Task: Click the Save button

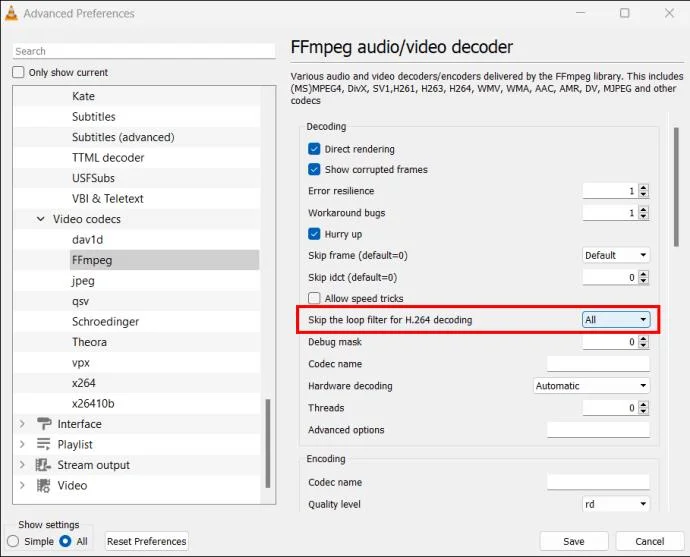Action: coord(574,541)
